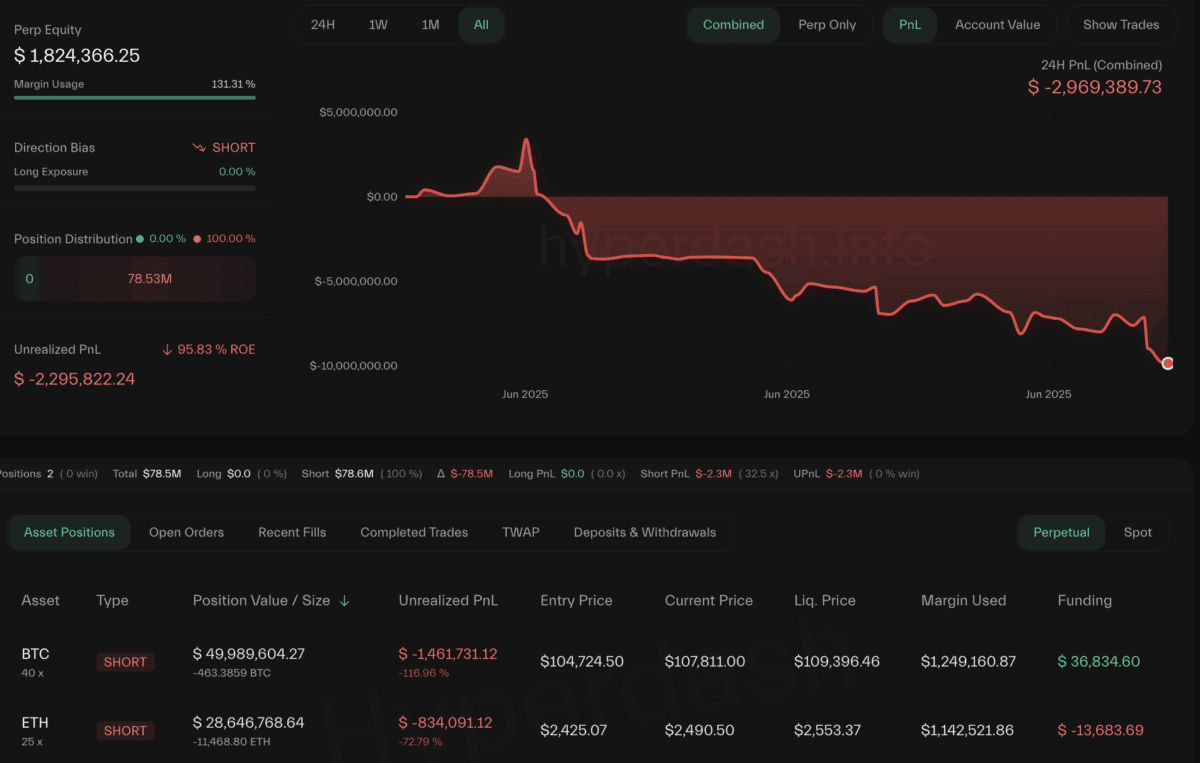Click ETH unrealized PnL $ -834,091.12
This screenshot has height=763, width=1200.
(445, 722)
